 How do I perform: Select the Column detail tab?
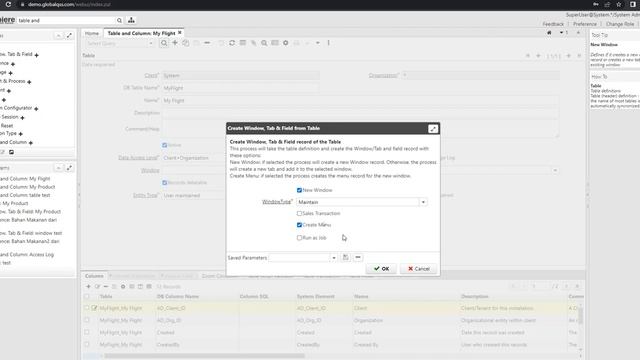94,276
